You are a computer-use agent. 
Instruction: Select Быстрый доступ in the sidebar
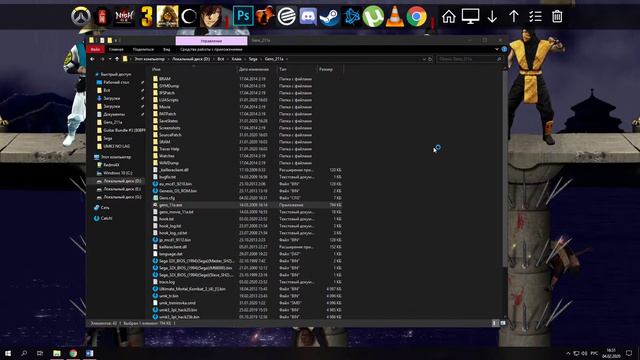pyautogui.click(x=116, y=74)
